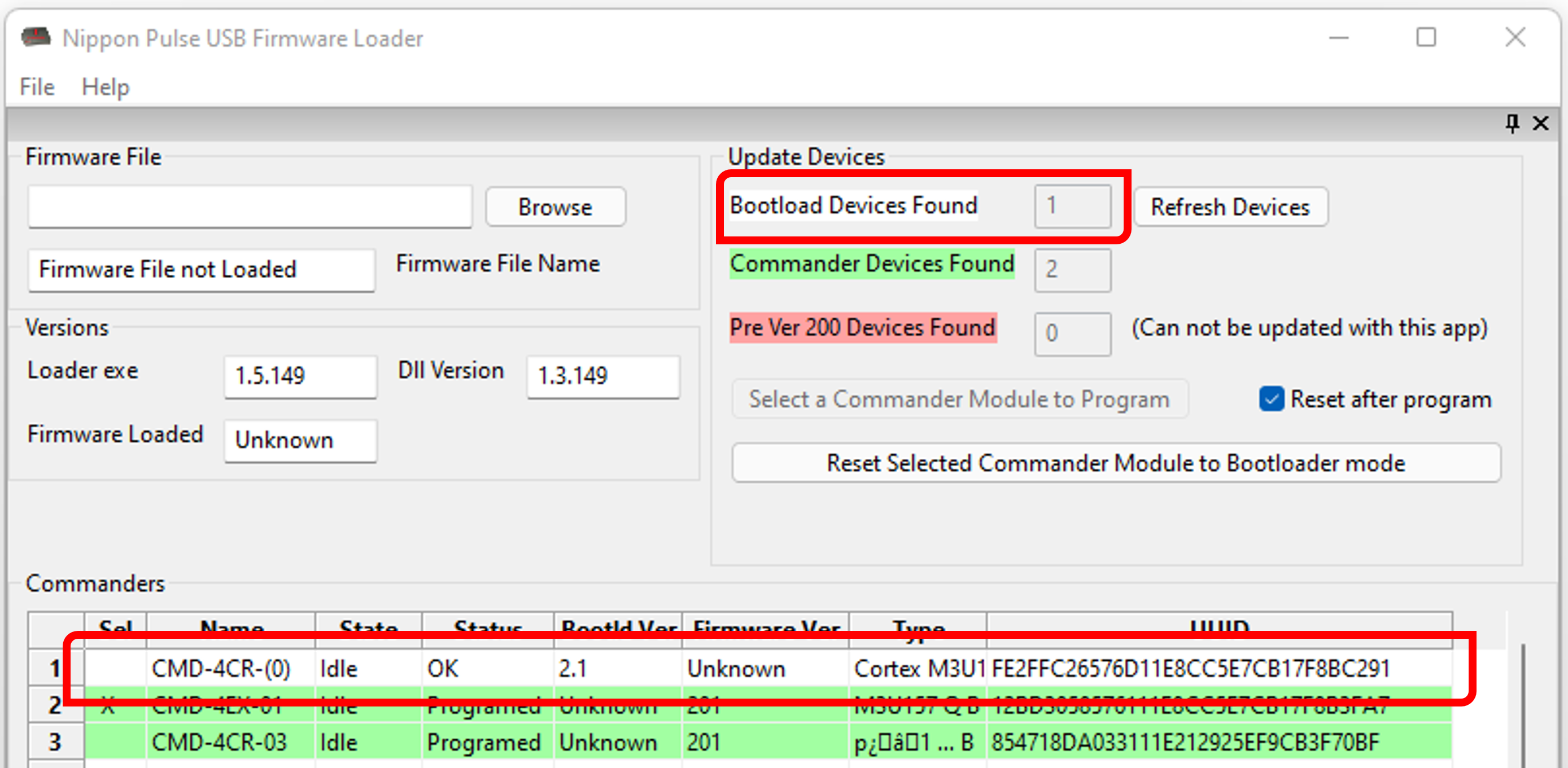
Task: Click UUID 854718DA033111E212925EF9CB3F70BF
Action: click(1220, 742)
